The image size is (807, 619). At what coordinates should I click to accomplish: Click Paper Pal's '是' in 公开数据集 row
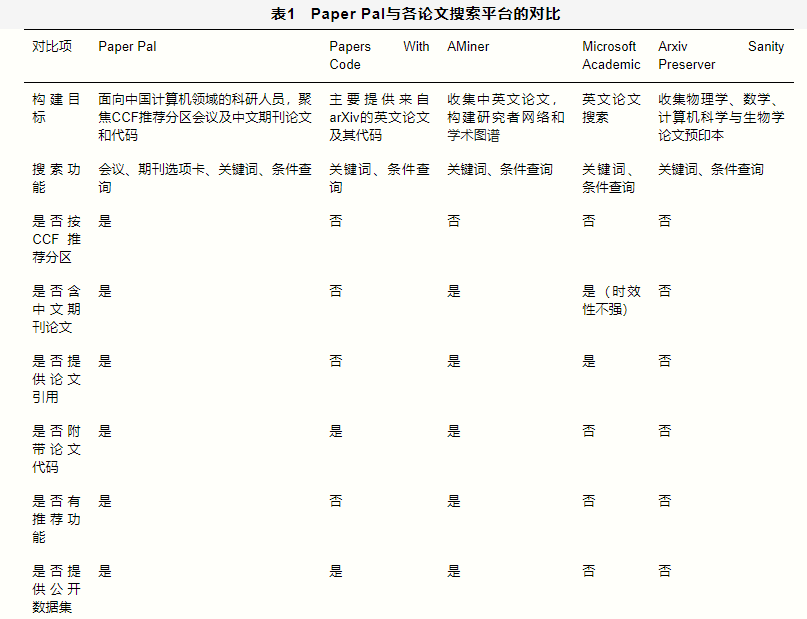click(105, 571)
